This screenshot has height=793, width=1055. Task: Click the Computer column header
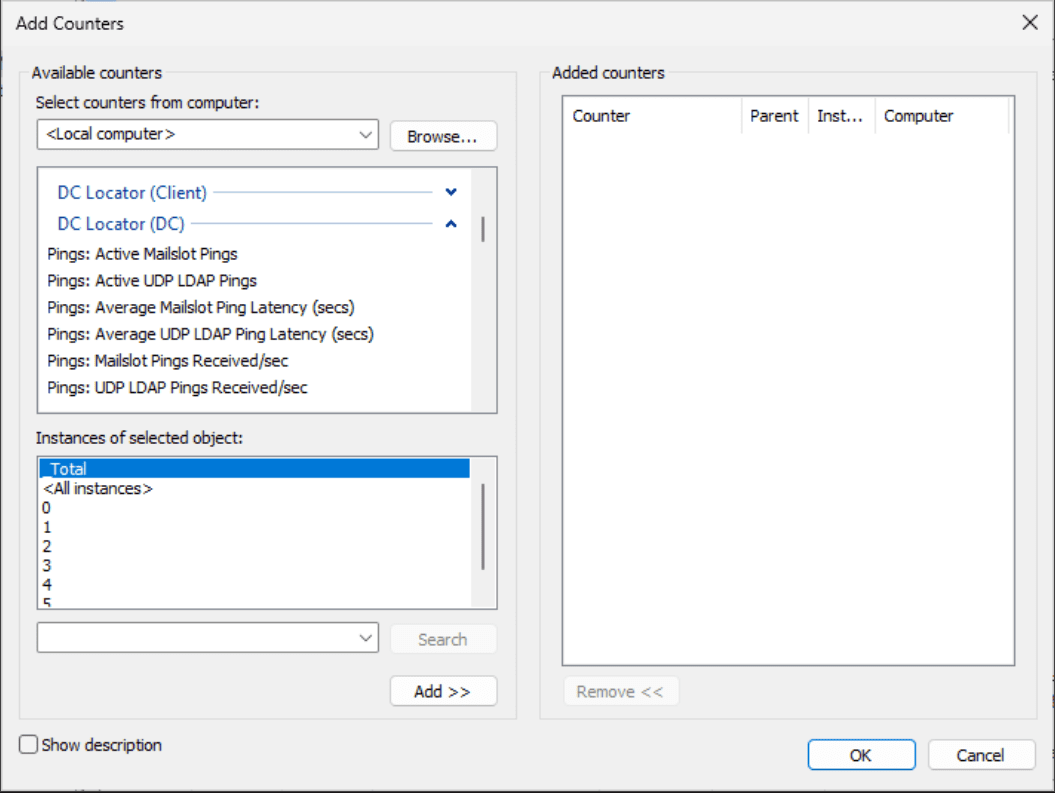click(919, 116)
